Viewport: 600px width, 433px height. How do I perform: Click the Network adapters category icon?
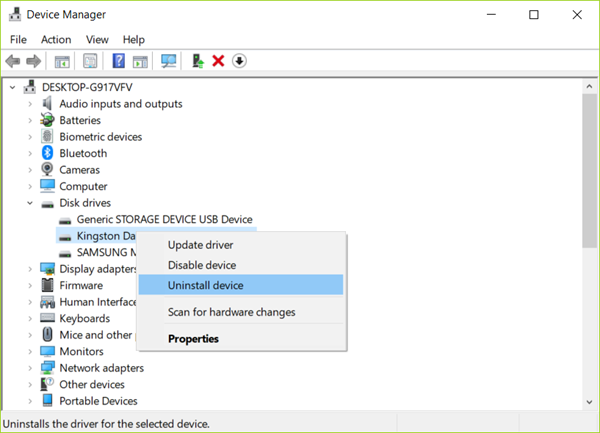click(47, 368)
